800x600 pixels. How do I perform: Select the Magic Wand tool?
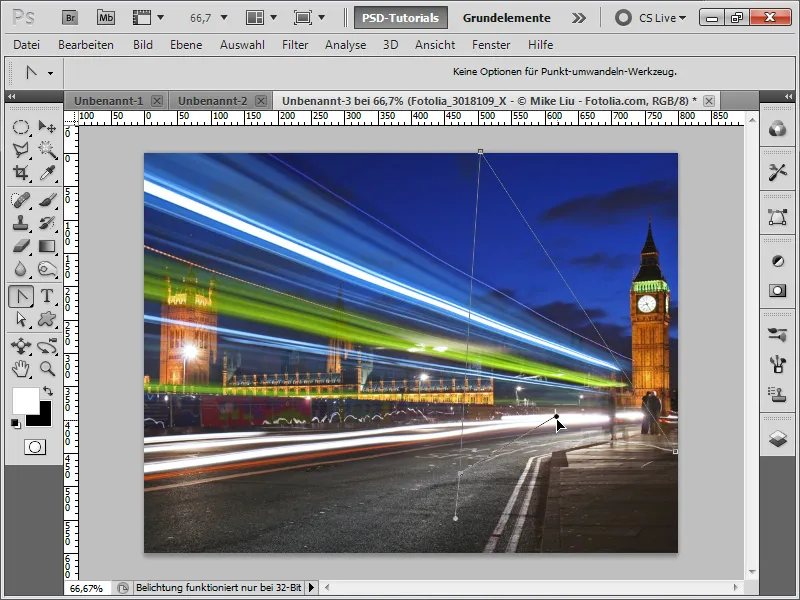(47, 149)
